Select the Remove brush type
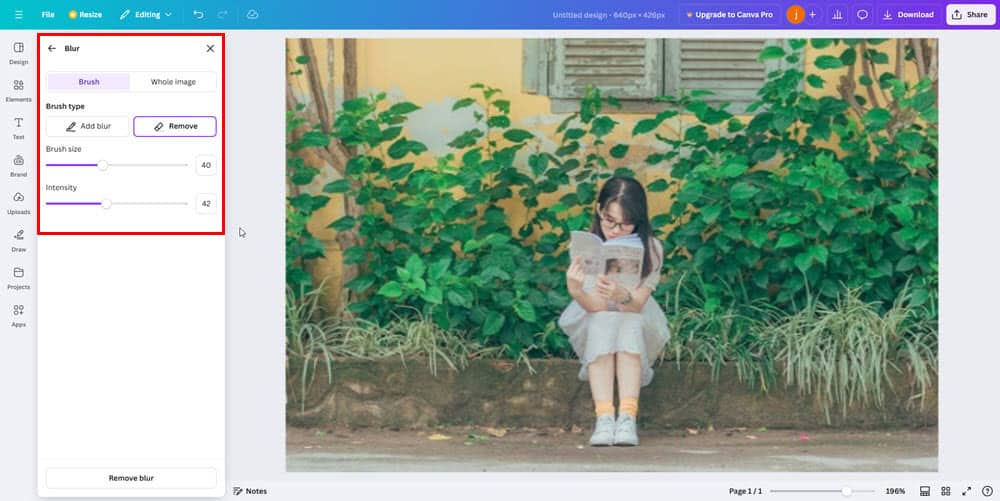 coord(175,126)
